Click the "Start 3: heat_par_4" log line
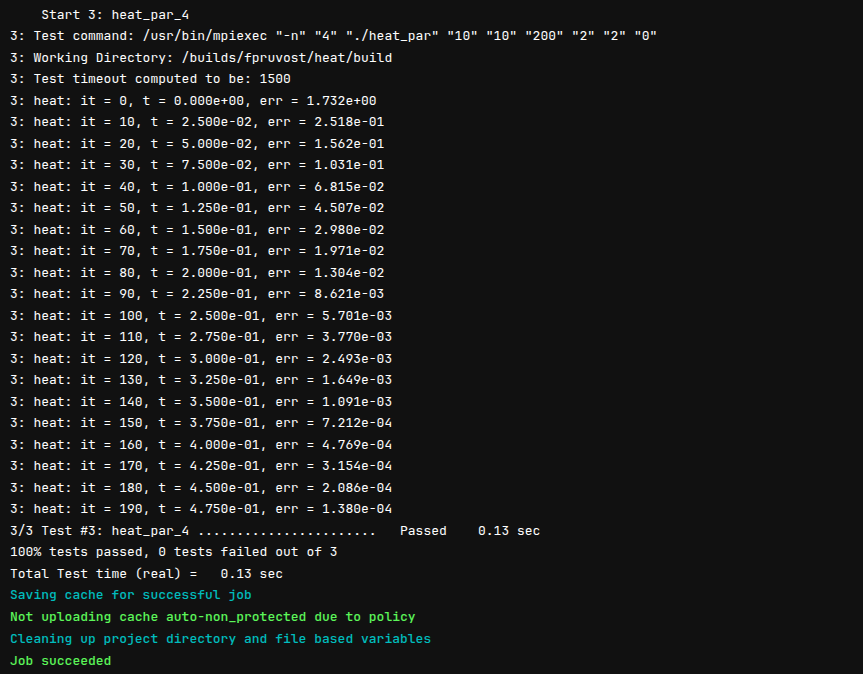Viewport: 863px width, 674px height. point(102,15)
